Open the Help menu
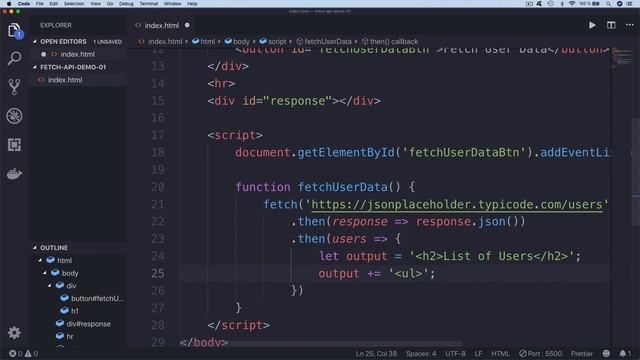This screenshot has height=360, width=640. (x=192, y=4)
